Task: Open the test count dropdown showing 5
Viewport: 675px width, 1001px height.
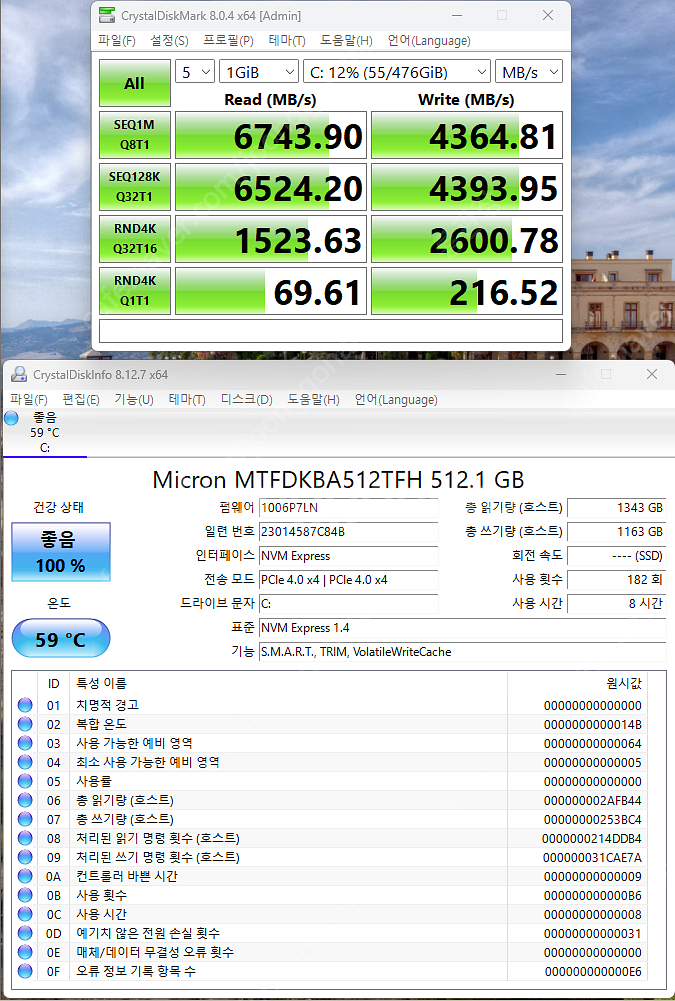Action: [x=195, y=72]
